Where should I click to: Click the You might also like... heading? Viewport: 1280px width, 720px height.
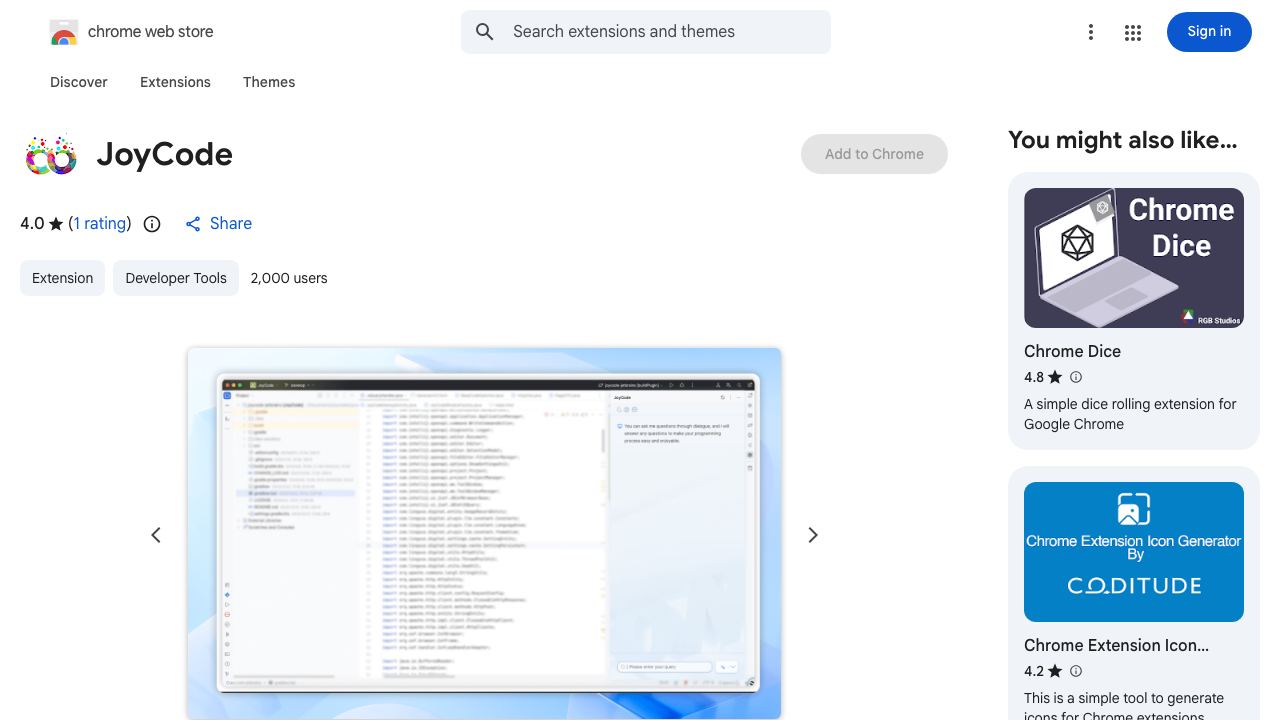[x=1123, y=140]
